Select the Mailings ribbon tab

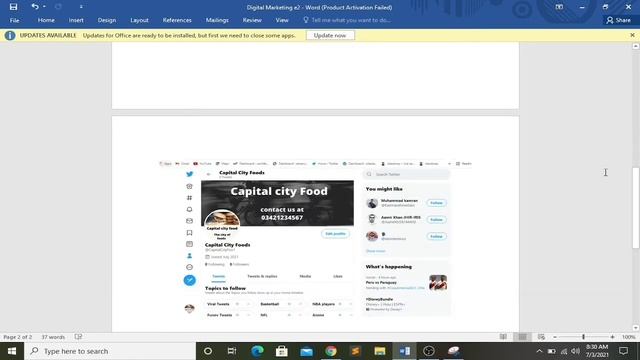click(217, 20)
